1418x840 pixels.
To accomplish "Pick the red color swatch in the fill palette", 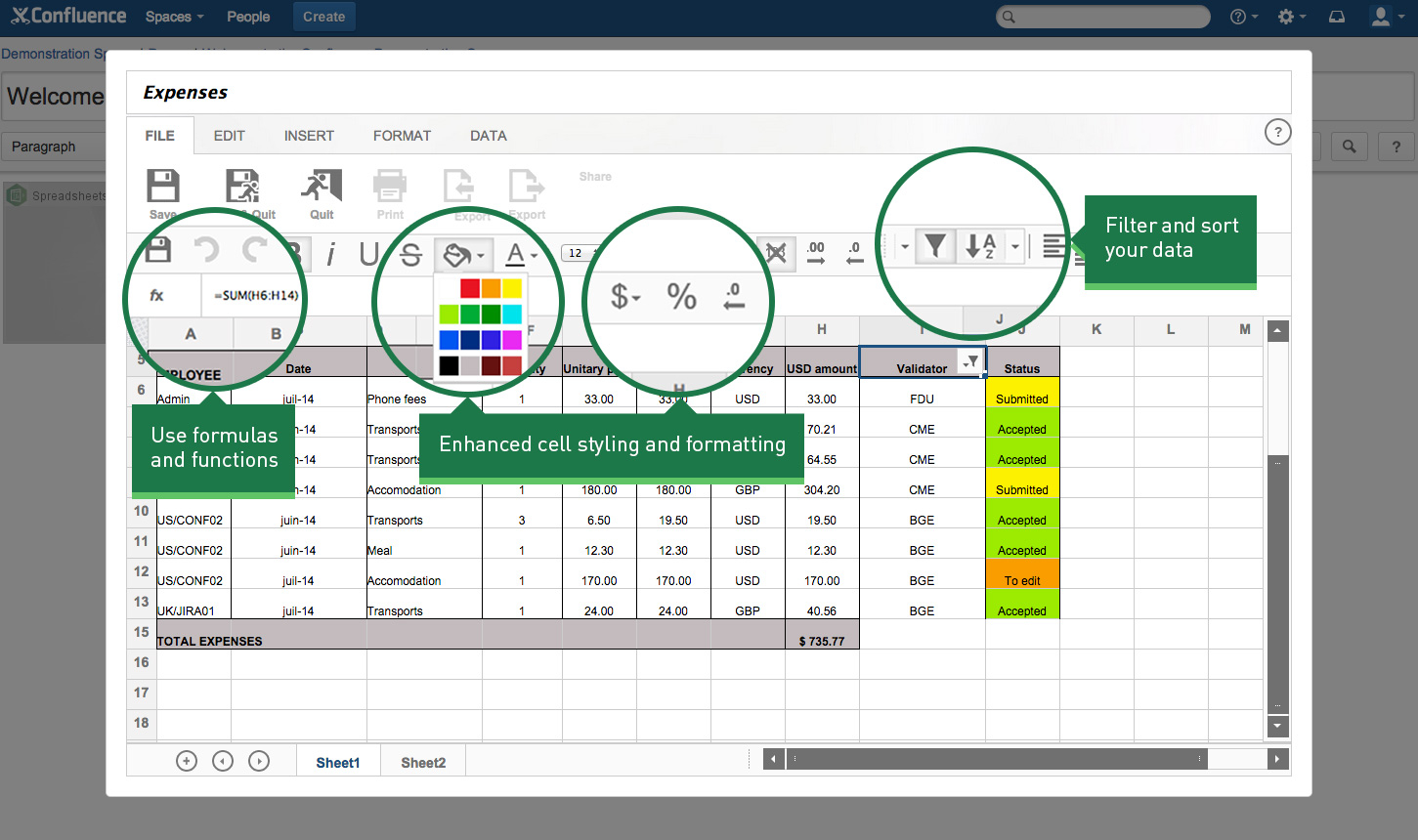I will 470,287.
